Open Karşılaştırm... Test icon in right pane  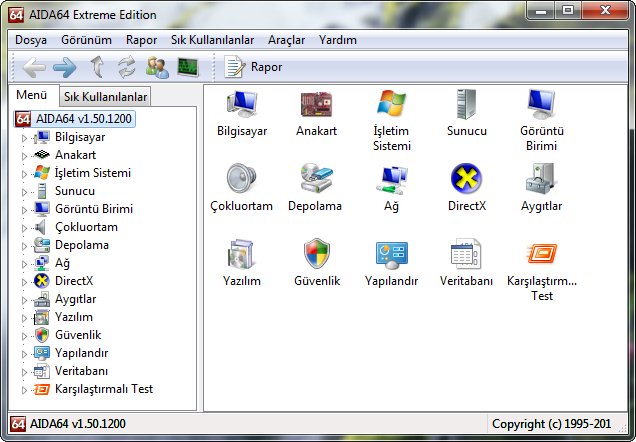click(x=541, y=254)
